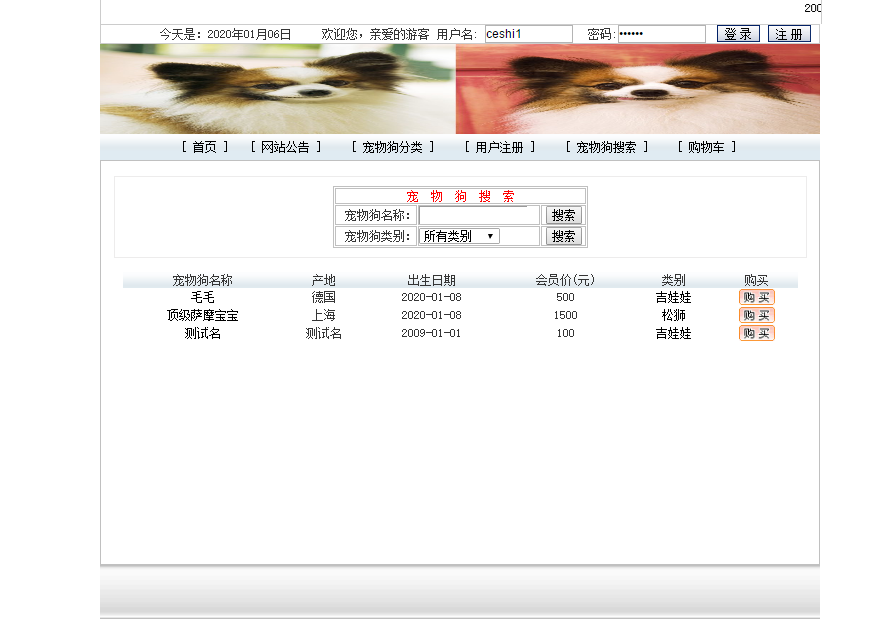Click the 登录 login button
This screenshot has width=876, height=638.
point(738,34)
